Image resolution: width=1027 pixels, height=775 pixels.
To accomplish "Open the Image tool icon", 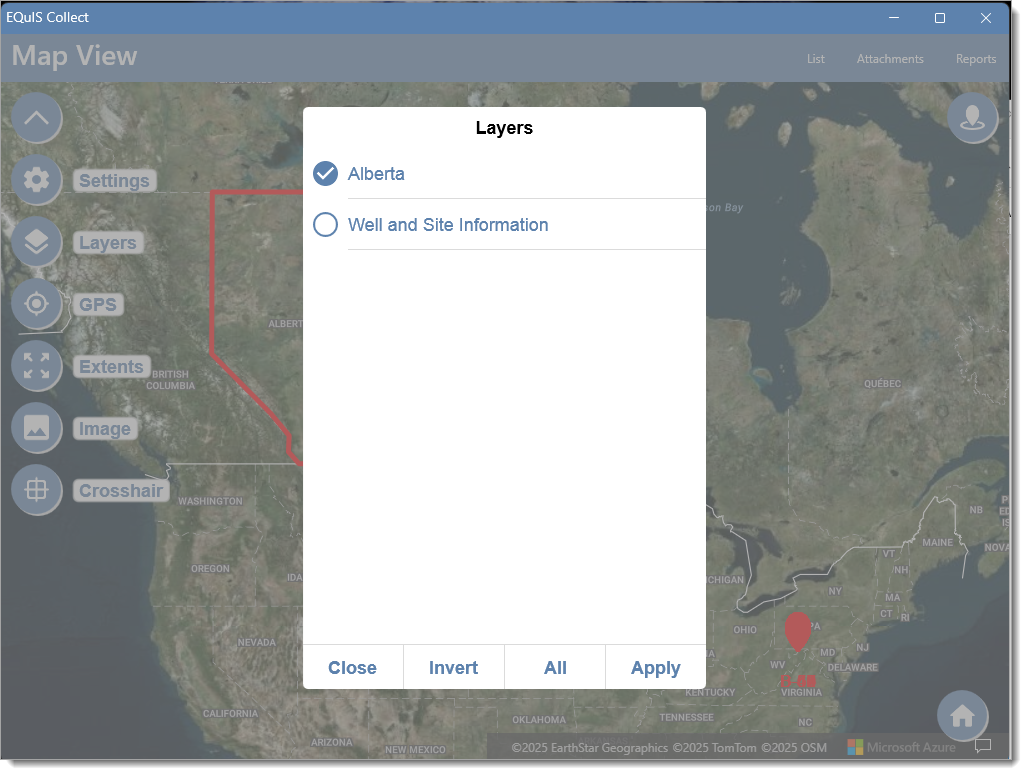I will coord(37,428).
